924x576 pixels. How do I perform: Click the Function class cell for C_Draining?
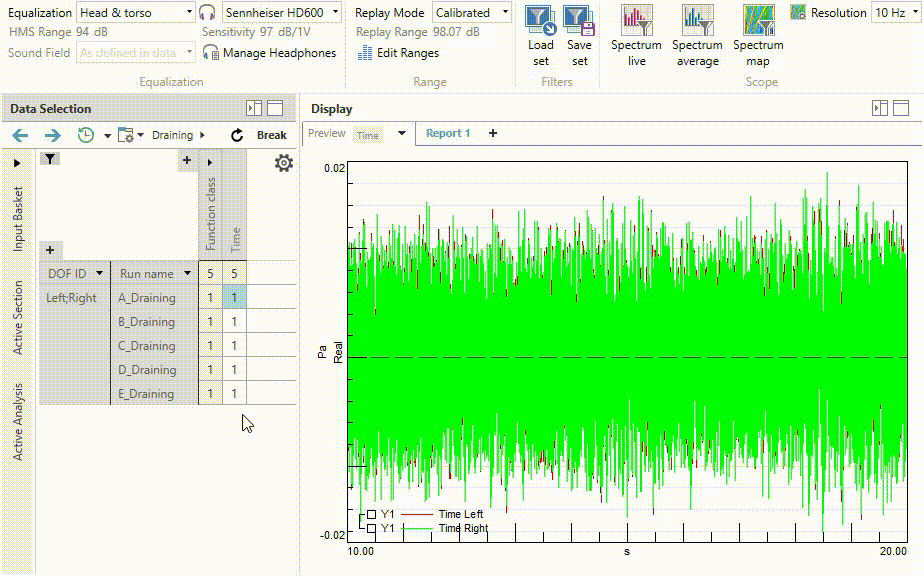pyautogui.click(x=210, y=346)
